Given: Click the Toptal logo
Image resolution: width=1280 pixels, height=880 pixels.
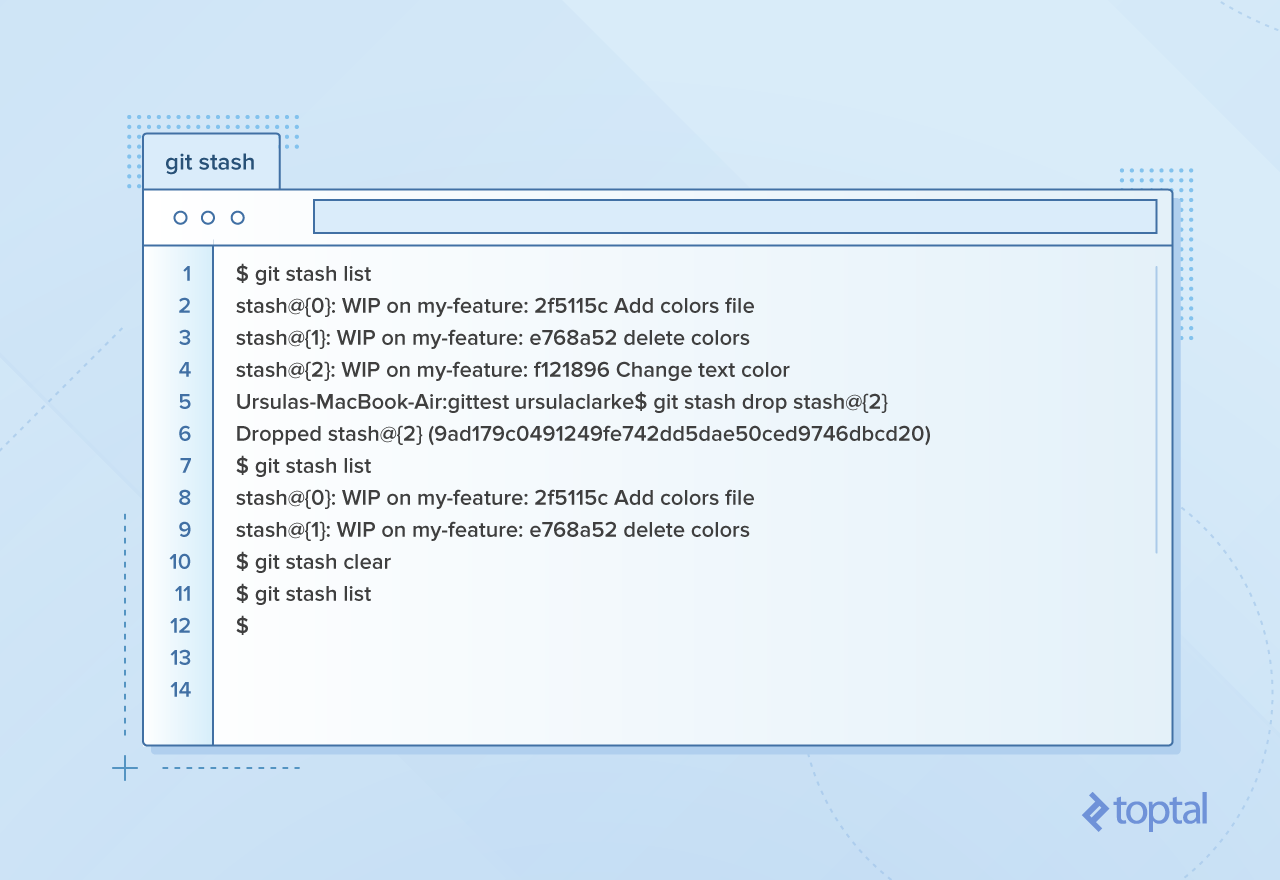Looking at the screenshot, I should [1145, 811].
